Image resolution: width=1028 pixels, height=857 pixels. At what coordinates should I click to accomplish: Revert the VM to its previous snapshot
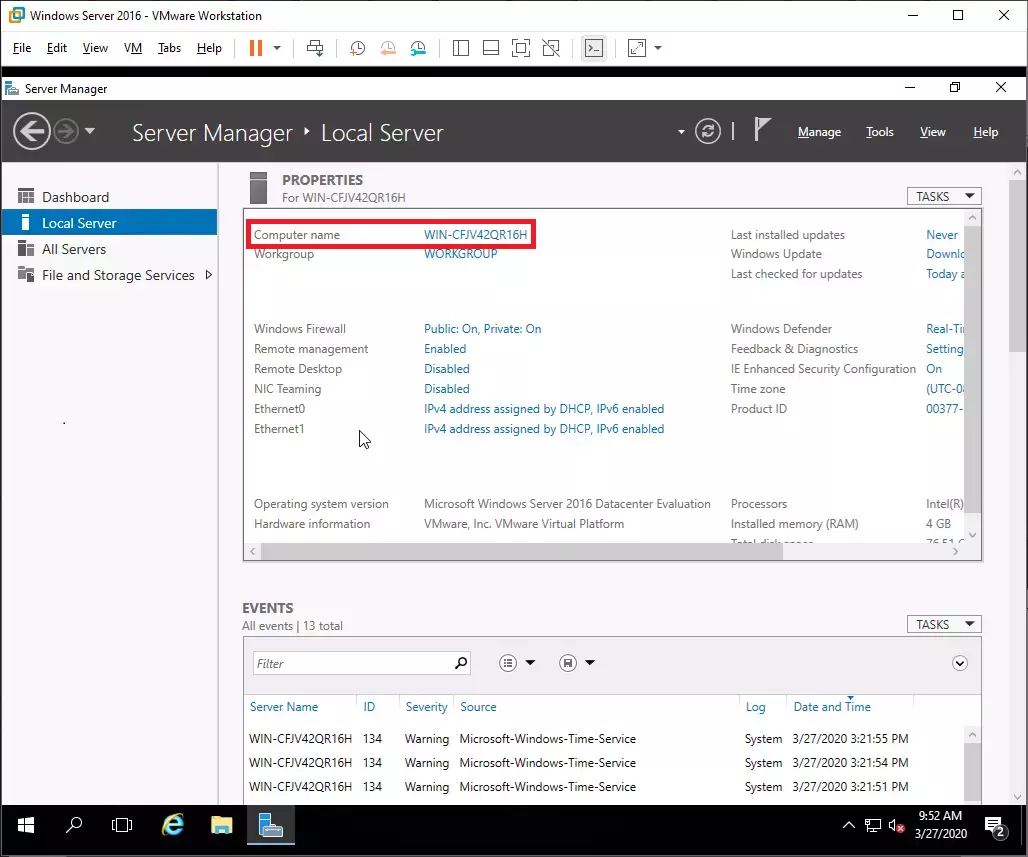388,48
